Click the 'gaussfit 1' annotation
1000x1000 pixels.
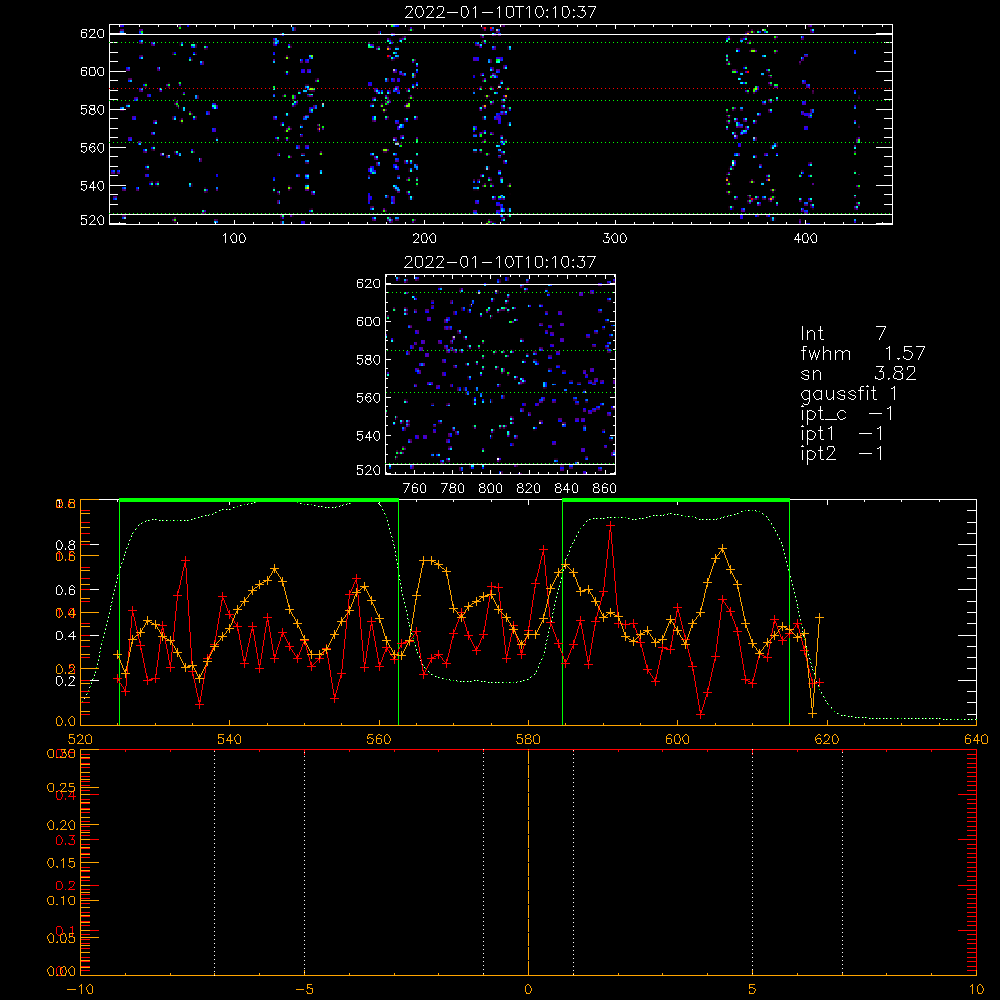[849, 394]
